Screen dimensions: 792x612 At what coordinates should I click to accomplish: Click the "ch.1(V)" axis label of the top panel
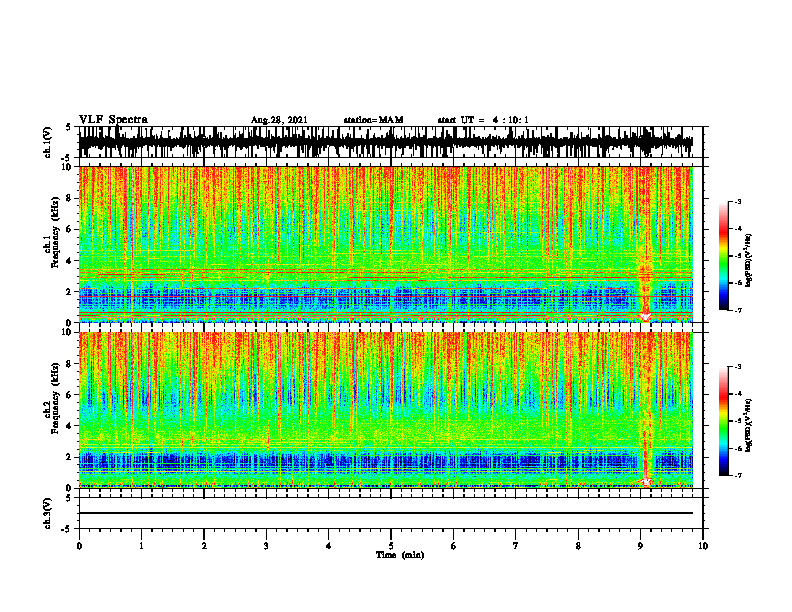tap(48, 142)
